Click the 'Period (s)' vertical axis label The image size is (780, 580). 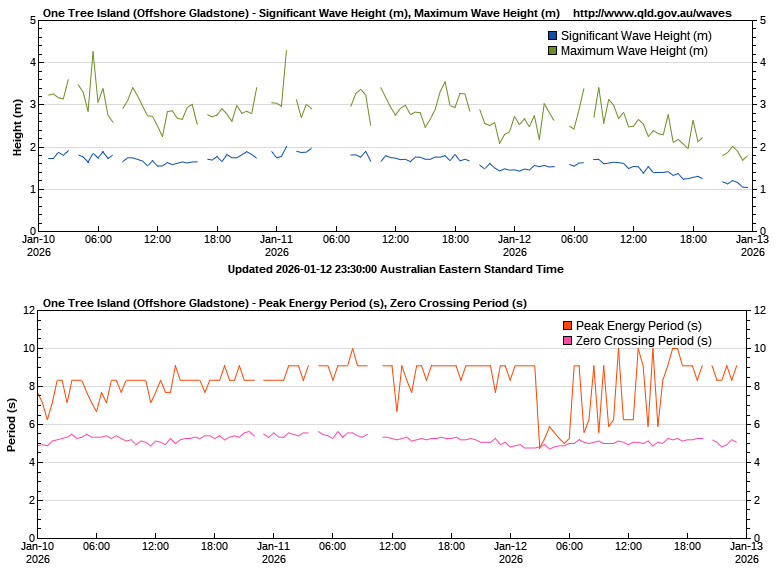pyautogui.click(x=13, y=424)
